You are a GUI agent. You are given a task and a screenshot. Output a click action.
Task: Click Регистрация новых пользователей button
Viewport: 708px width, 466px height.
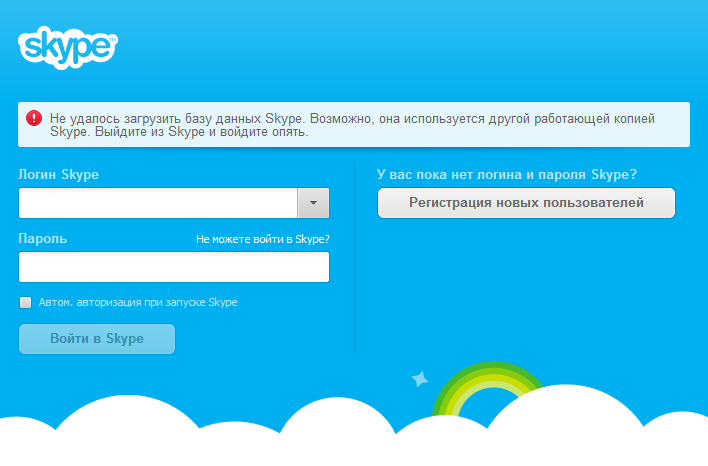526,203
